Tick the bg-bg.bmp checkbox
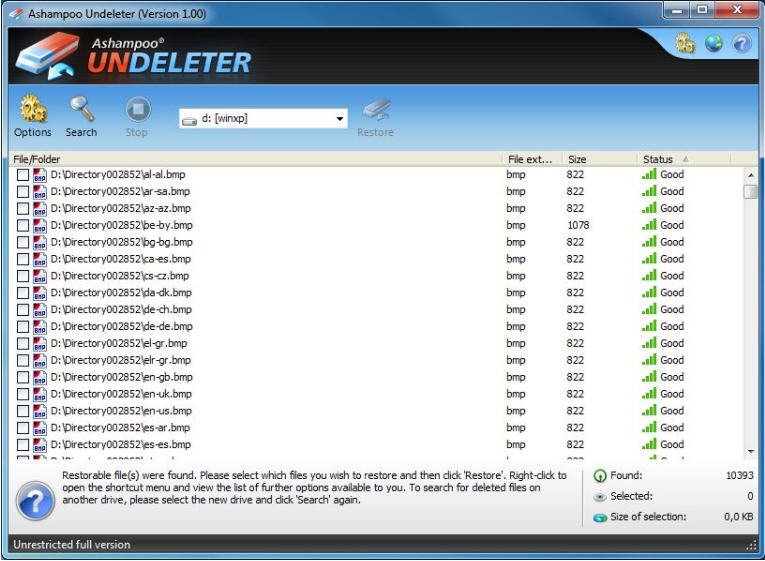 [x=23, y=242]
